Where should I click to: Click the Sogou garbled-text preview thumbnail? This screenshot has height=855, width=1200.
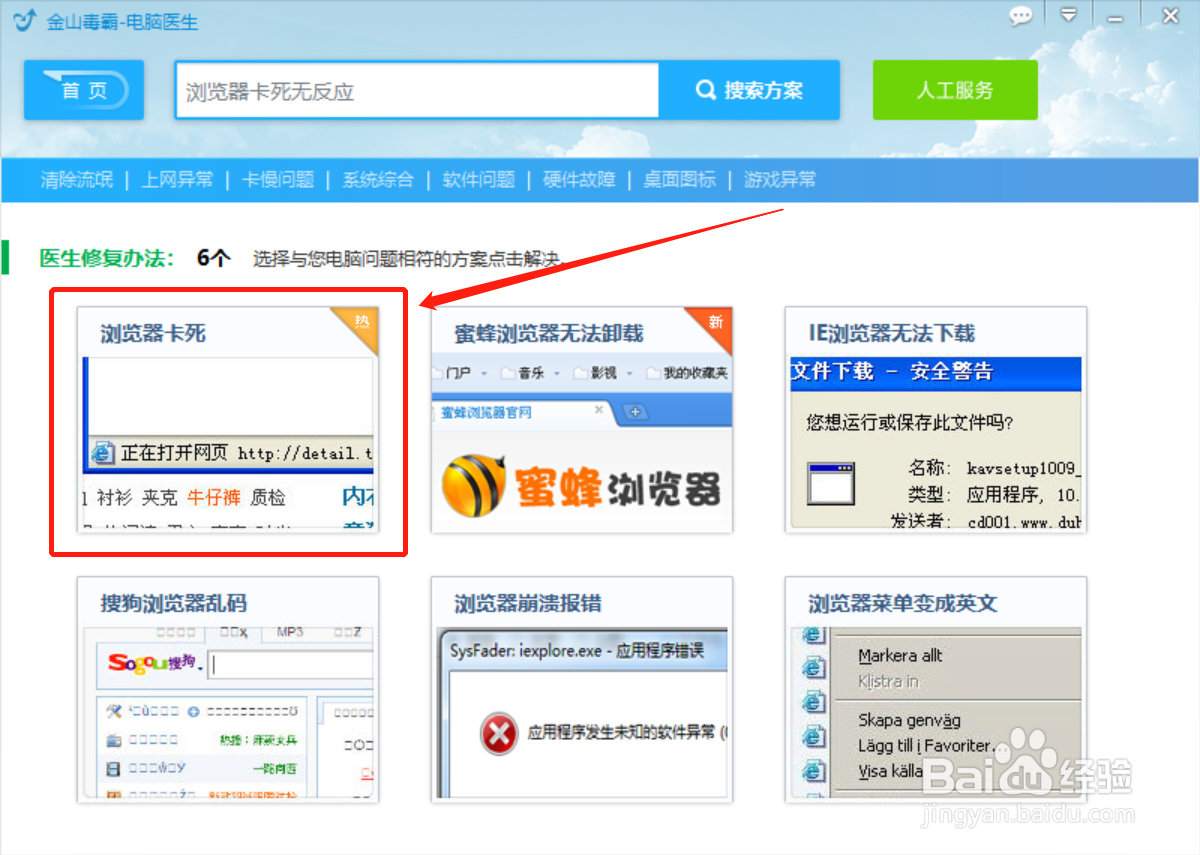(228, 712)
